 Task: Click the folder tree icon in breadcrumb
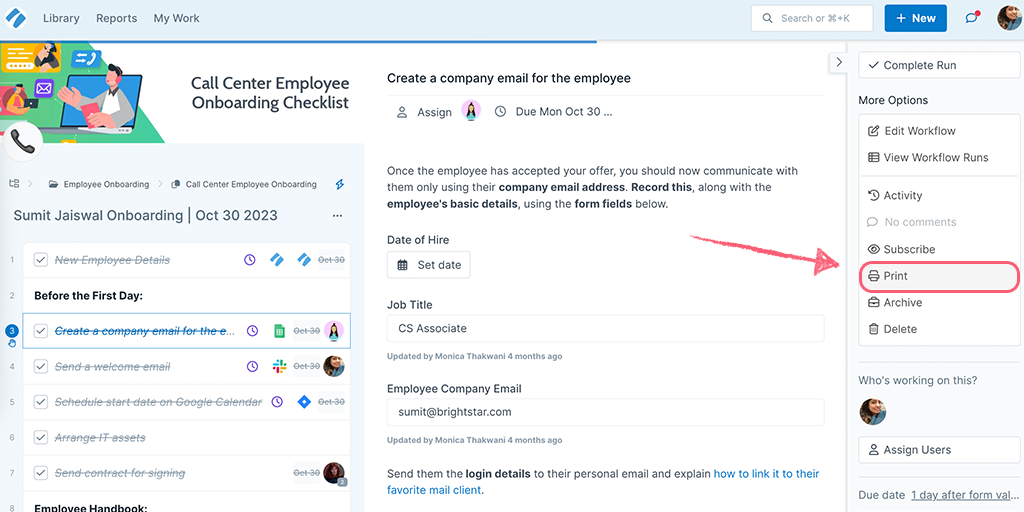tap(14, 184)
